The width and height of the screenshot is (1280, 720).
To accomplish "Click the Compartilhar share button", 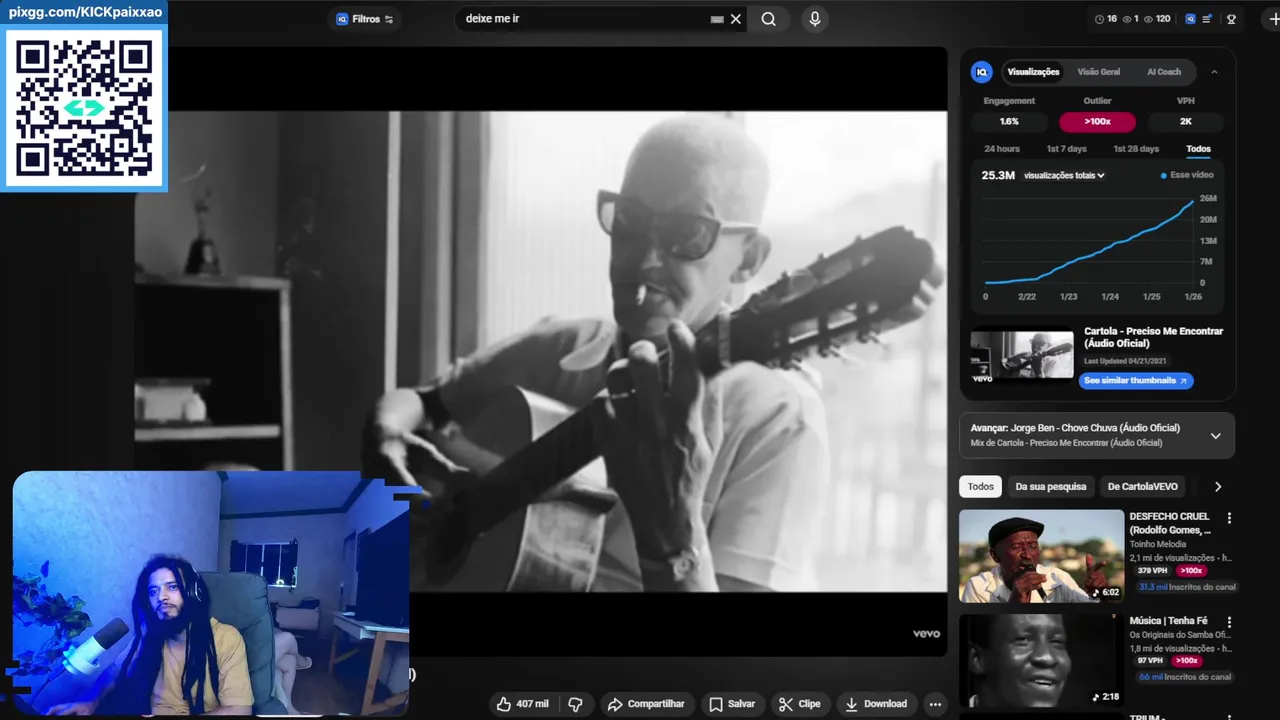I will (x=646, y=704).
